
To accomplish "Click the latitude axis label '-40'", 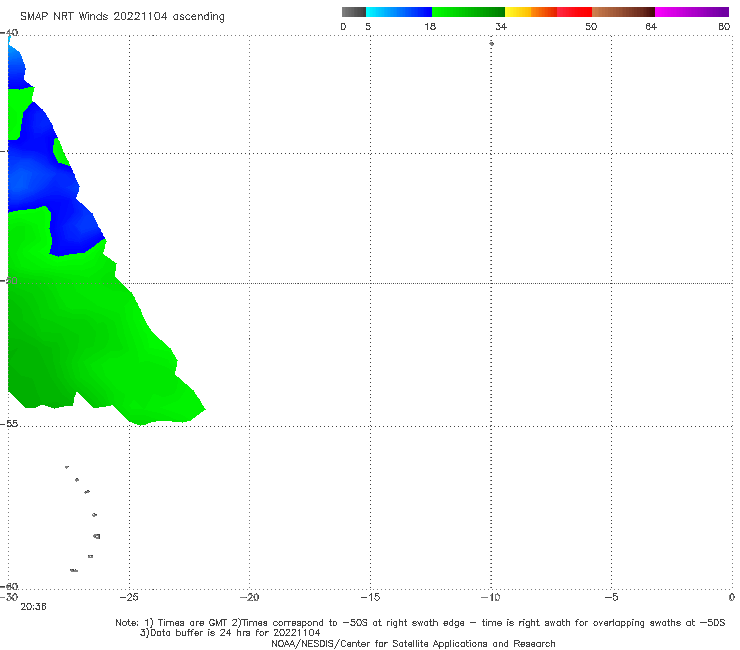I will [9, 33].
